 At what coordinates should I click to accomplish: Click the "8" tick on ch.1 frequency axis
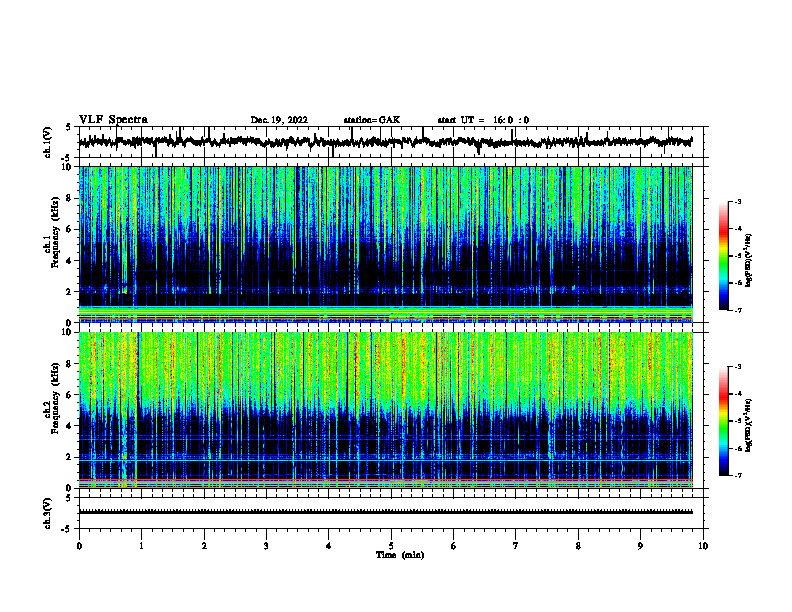69,198
